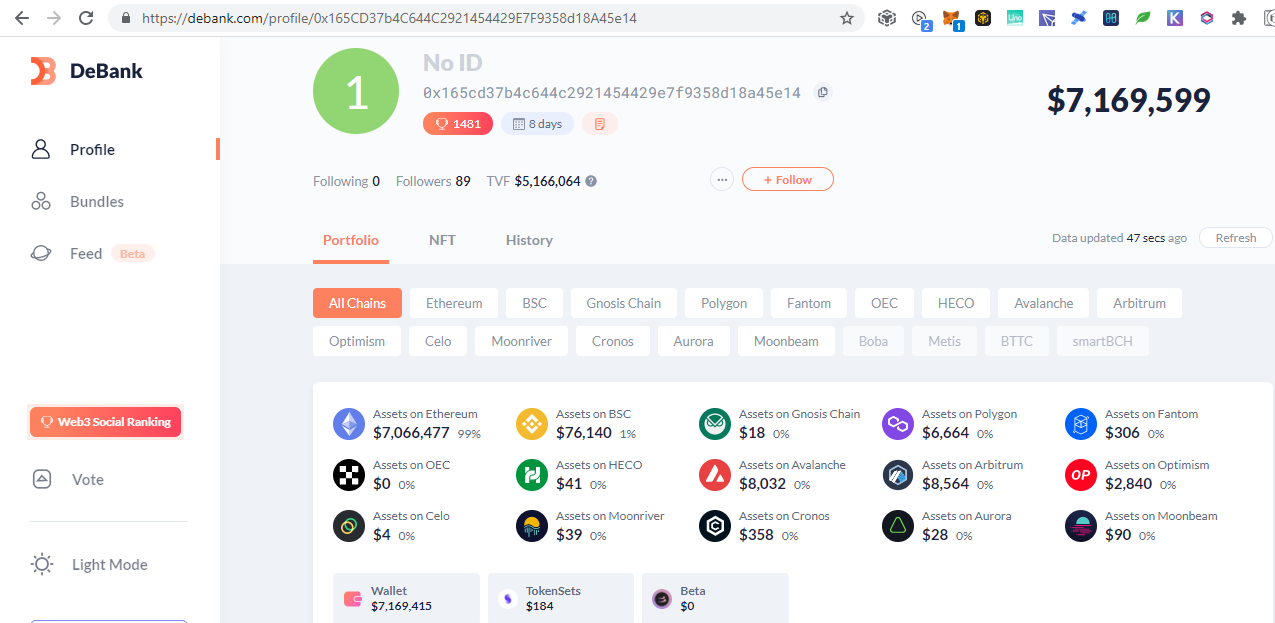The image size is (1275, 623).
Task: Click the Refresh data button
Action: click(x=1236, y=238)
